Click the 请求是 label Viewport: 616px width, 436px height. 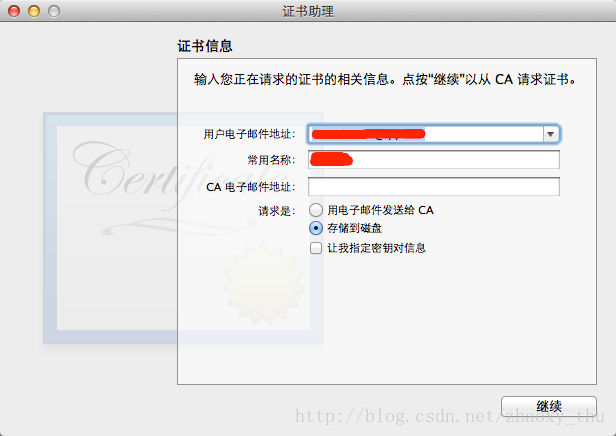tap(277, 211)
